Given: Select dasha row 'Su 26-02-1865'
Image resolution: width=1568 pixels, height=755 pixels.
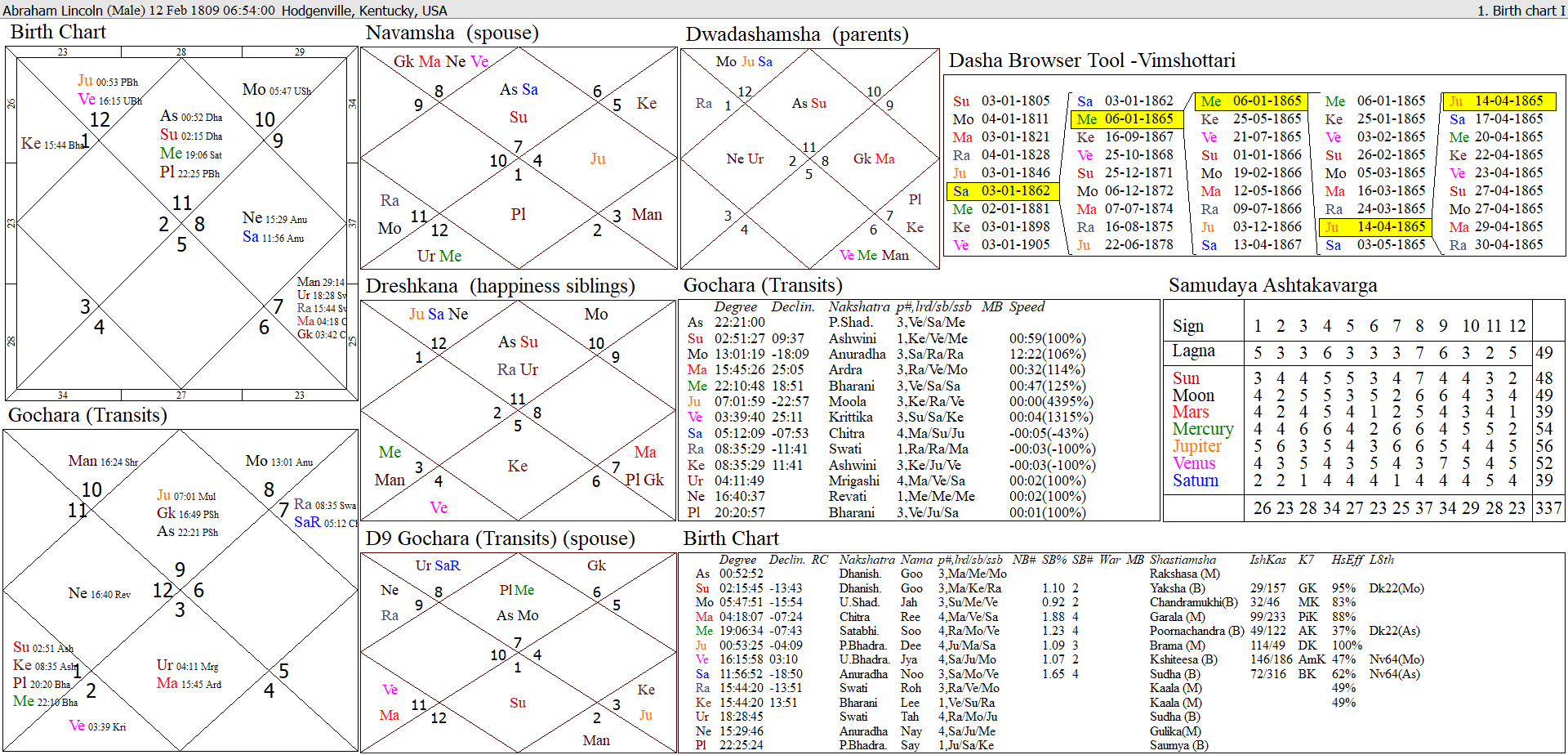Looking at the screenshot, I should (x=1376, y=155).
